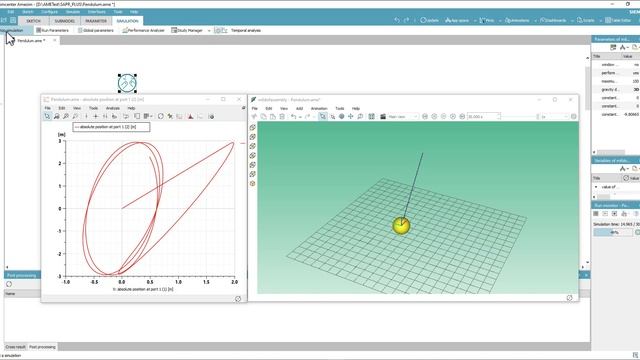Click Redo in the main teal toolbar
Screen dimensions: 640x360
[x=406, y=20]
